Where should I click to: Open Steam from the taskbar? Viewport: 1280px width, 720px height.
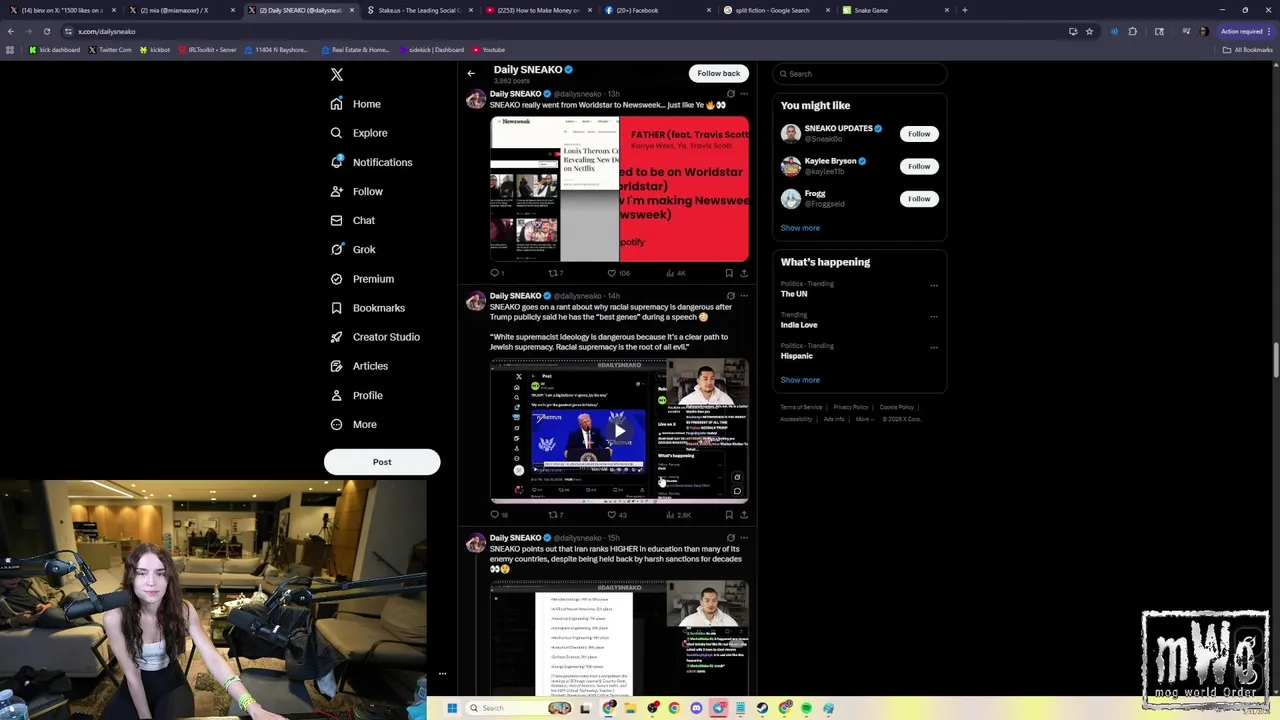pyautogui.click(x=762, y=708)
